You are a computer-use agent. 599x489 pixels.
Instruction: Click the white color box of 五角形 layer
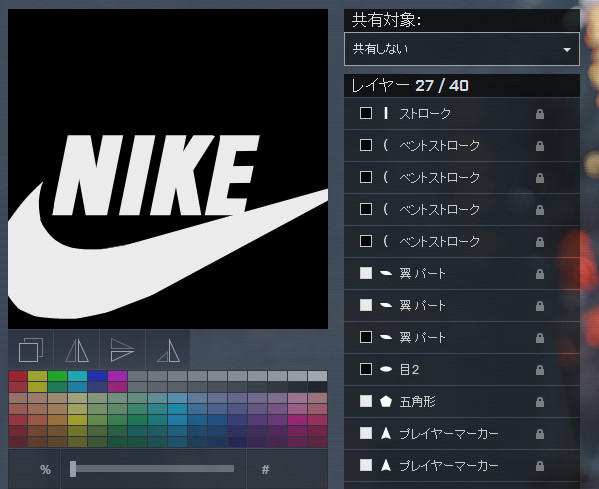(366, 401)
